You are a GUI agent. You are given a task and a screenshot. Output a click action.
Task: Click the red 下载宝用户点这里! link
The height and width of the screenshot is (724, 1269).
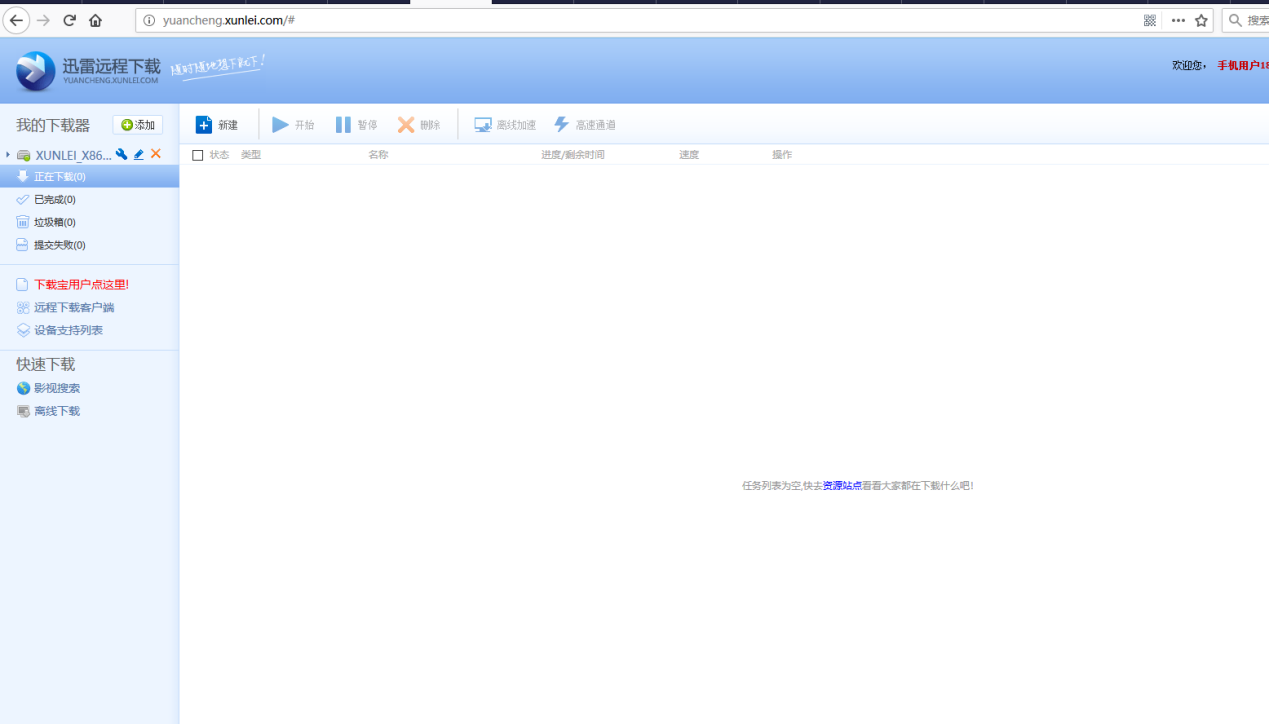coord(81,285)
